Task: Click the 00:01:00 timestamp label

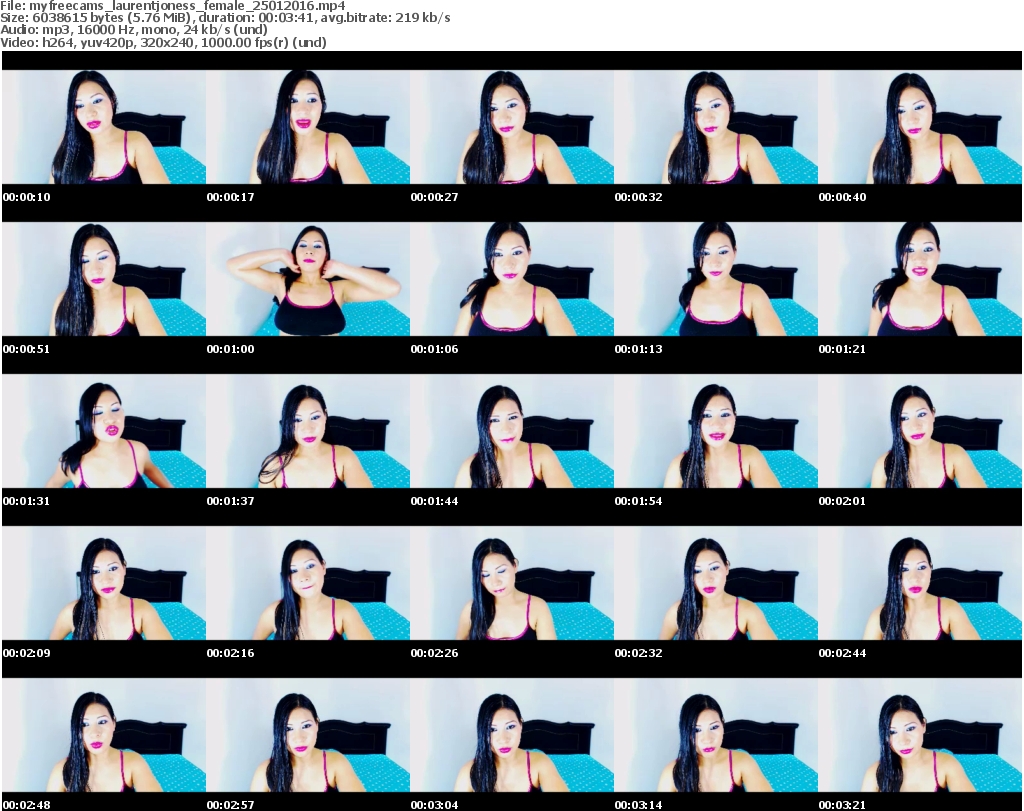Action: tap(231, 349)
